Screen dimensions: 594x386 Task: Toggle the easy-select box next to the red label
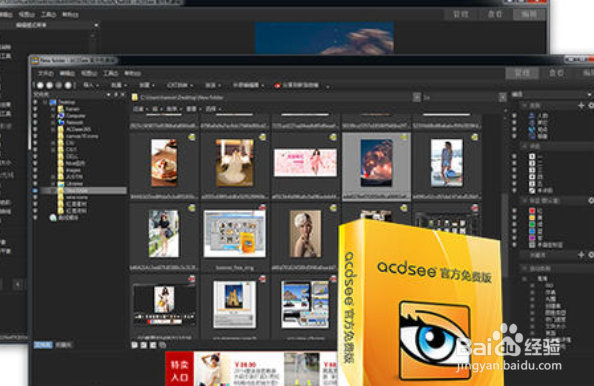tap(514, 211)
